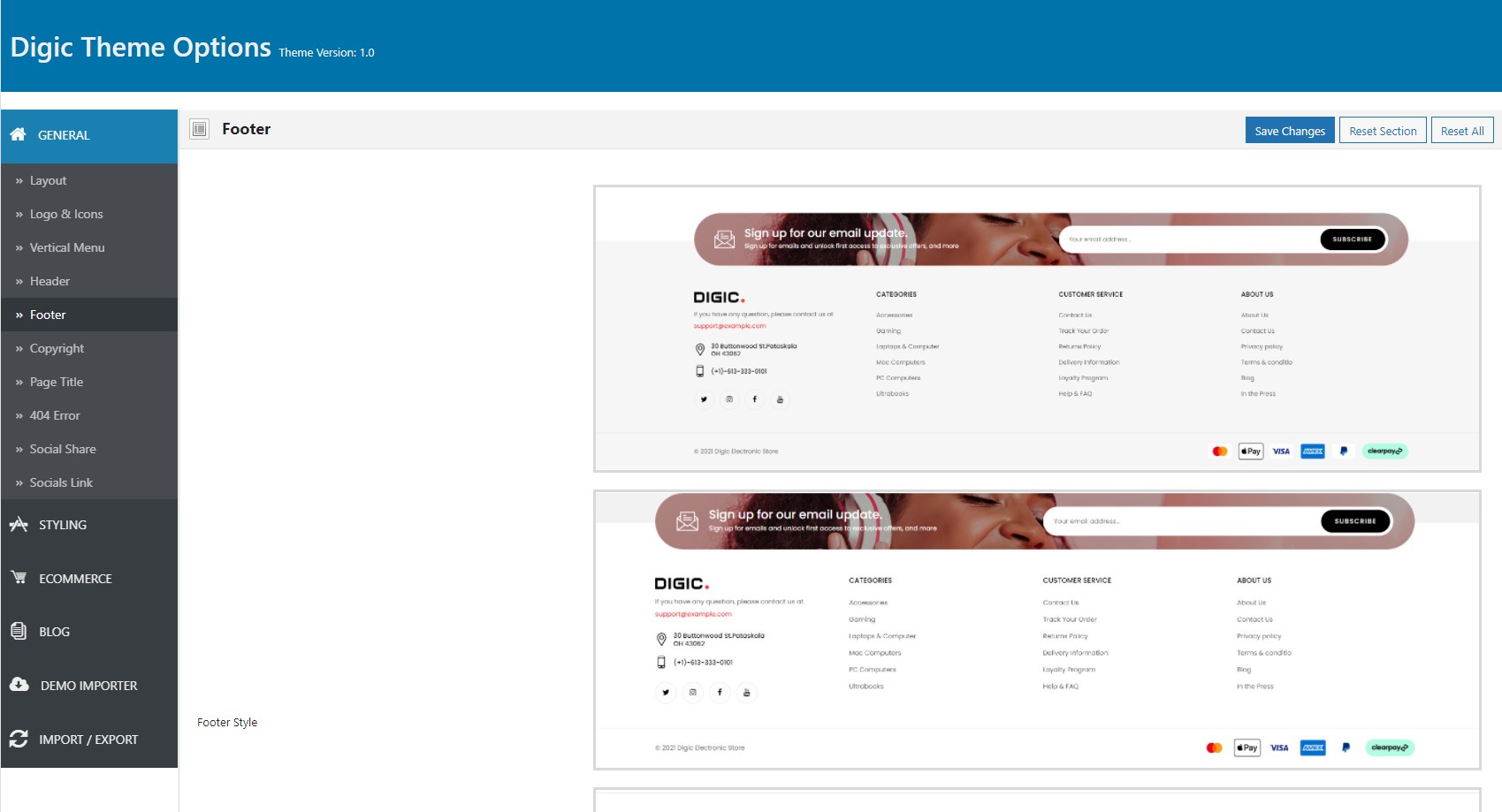
Task: Open Header settings
Action: tap(89, 281)
